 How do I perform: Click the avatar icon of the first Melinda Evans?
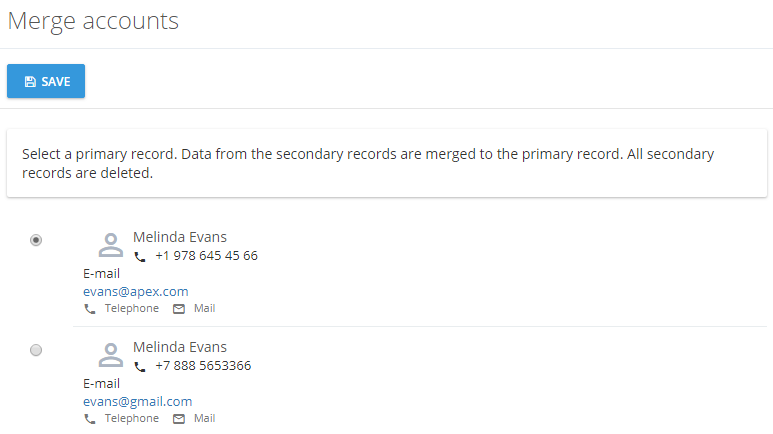(111, 245)
